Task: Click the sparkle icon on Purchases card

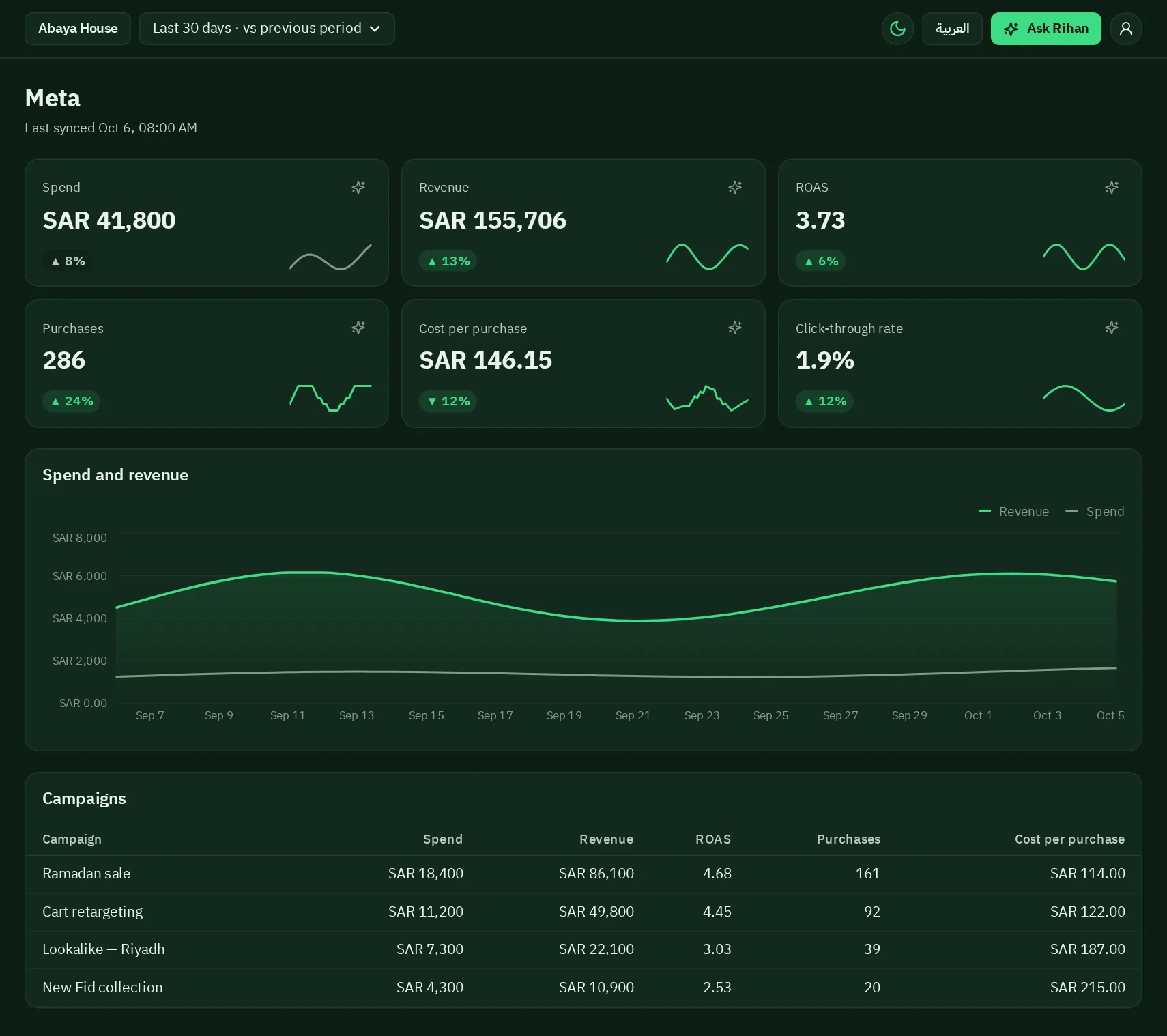Action: tap(358, 328)
